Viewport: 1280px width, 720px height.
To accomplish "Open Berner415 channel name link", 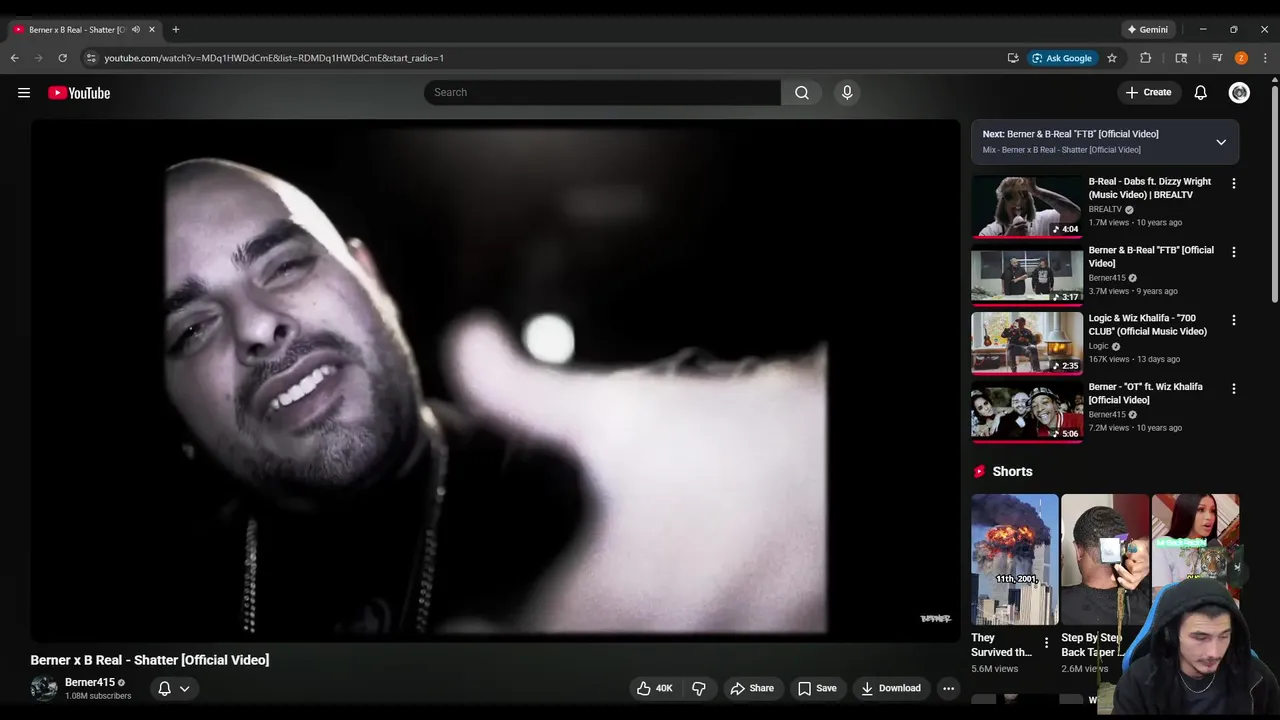I will coord(90,682).
